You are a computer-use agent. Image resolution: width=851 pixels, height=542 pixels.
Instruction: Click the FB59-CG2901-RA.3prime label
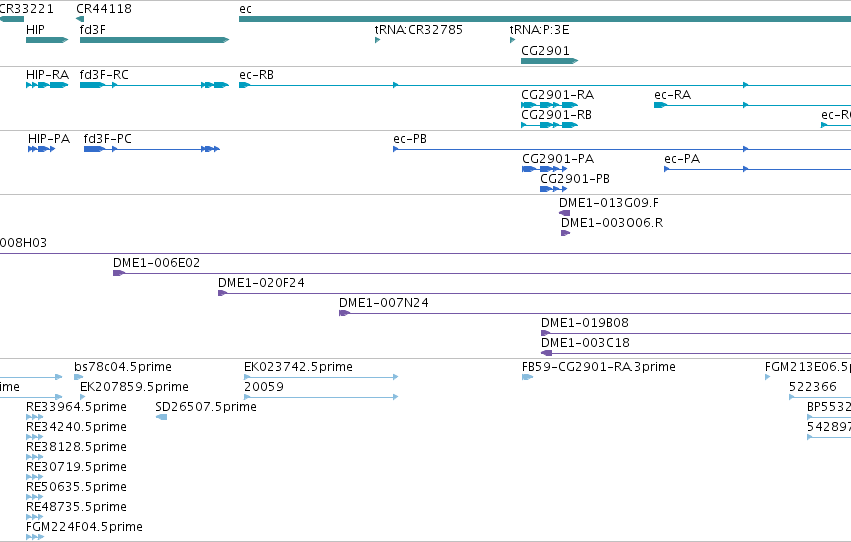599,367
